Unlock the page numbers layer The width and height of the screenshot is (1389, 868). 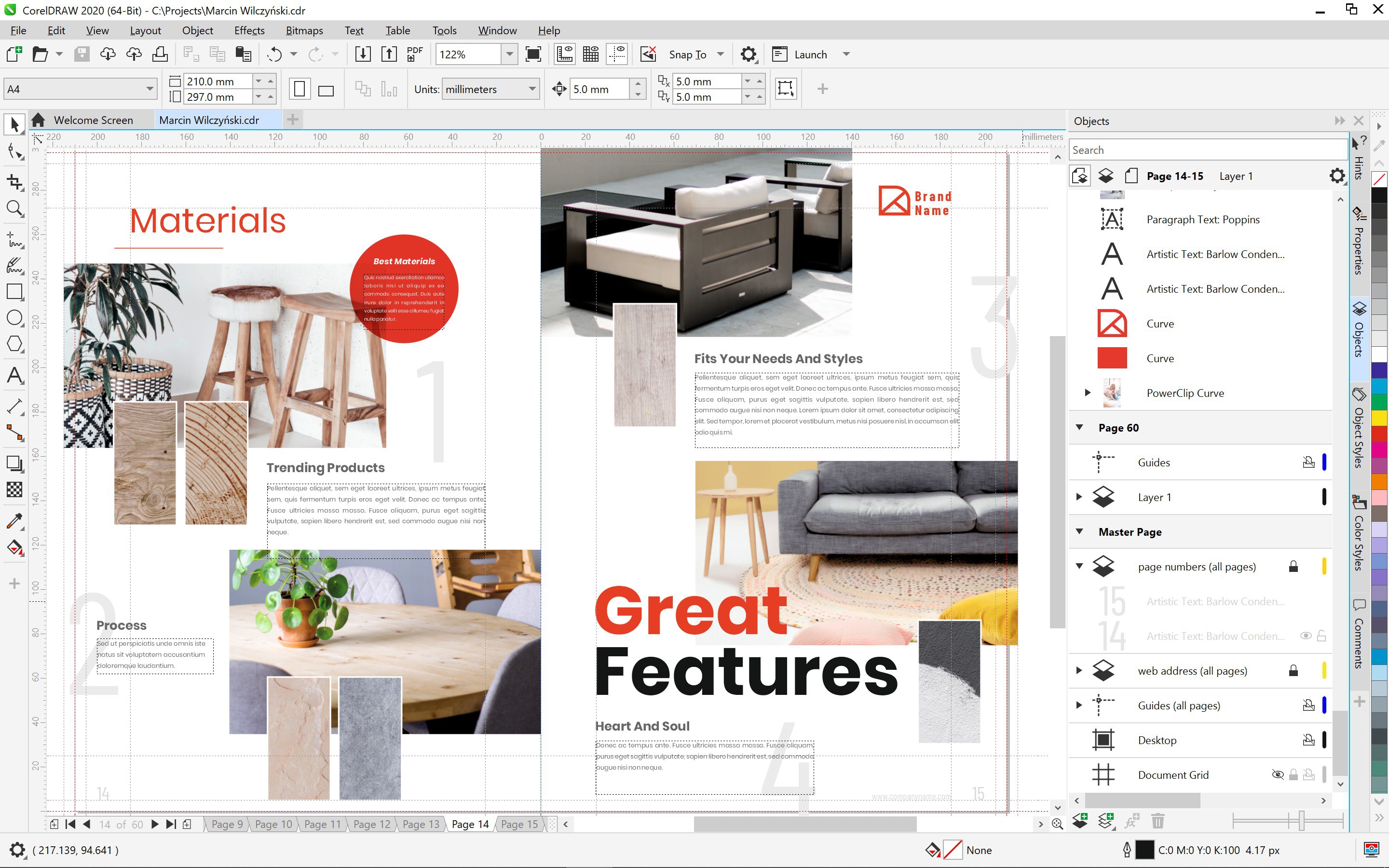click(x=1293, y=567)
